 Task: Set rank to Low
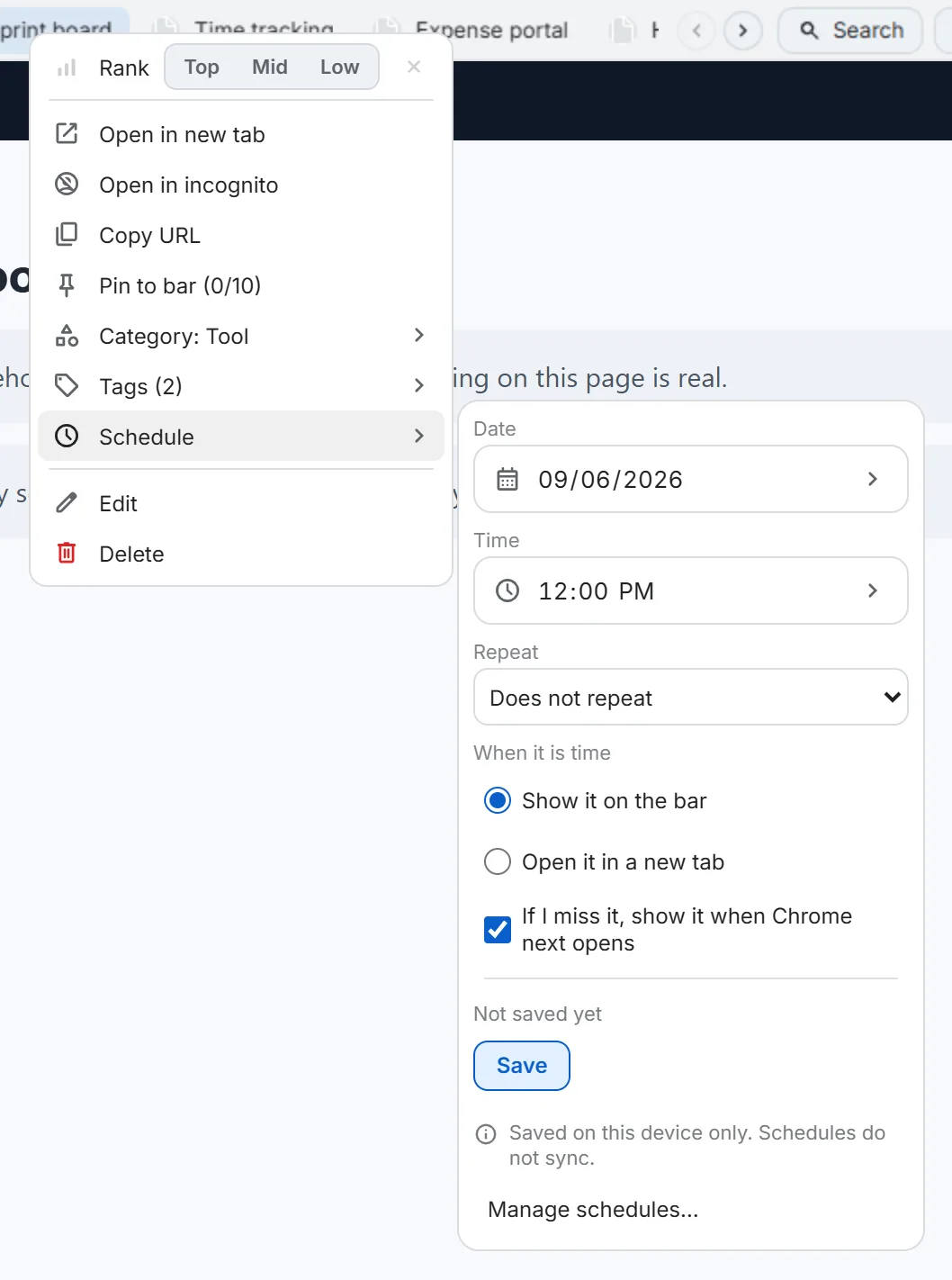point(339,68)
